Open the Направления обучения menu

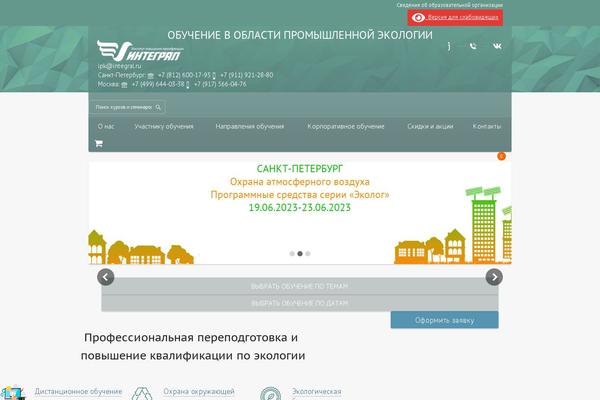click(x=249, y=126)
